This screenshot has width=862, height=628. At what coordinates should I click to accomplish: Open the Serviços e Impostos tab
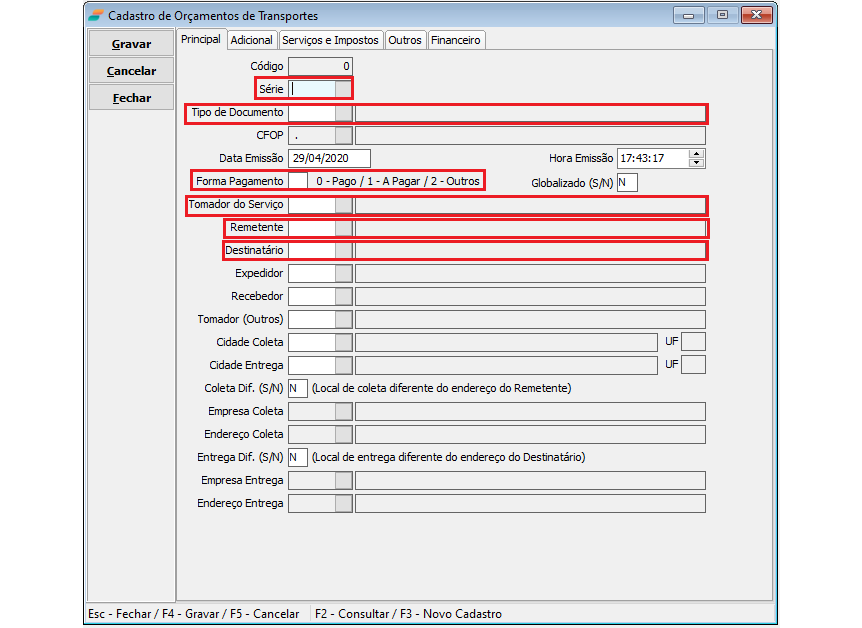coord(330,40)
